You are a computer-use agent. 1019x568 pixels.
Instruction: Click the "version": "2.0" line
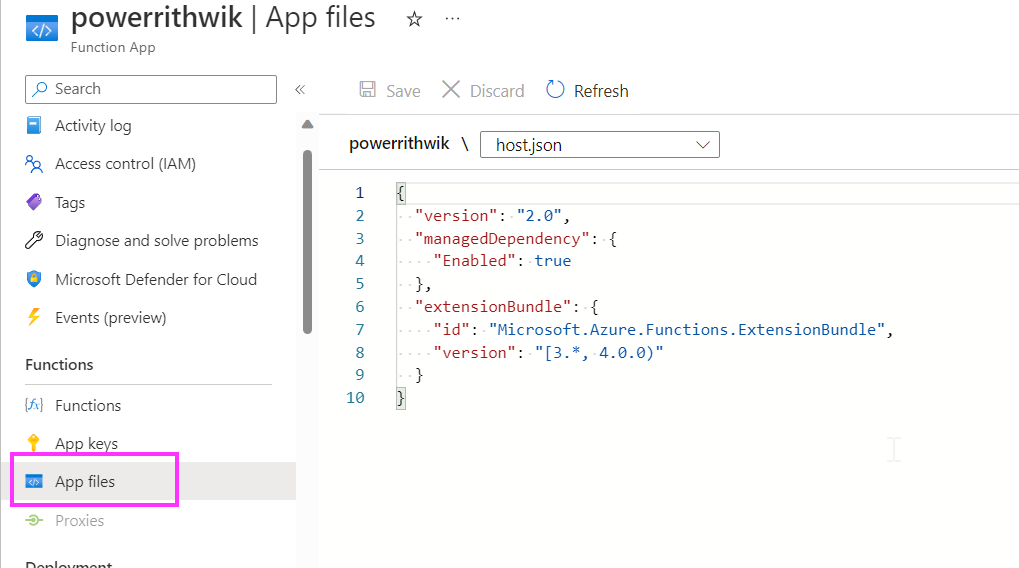point(493,216)
